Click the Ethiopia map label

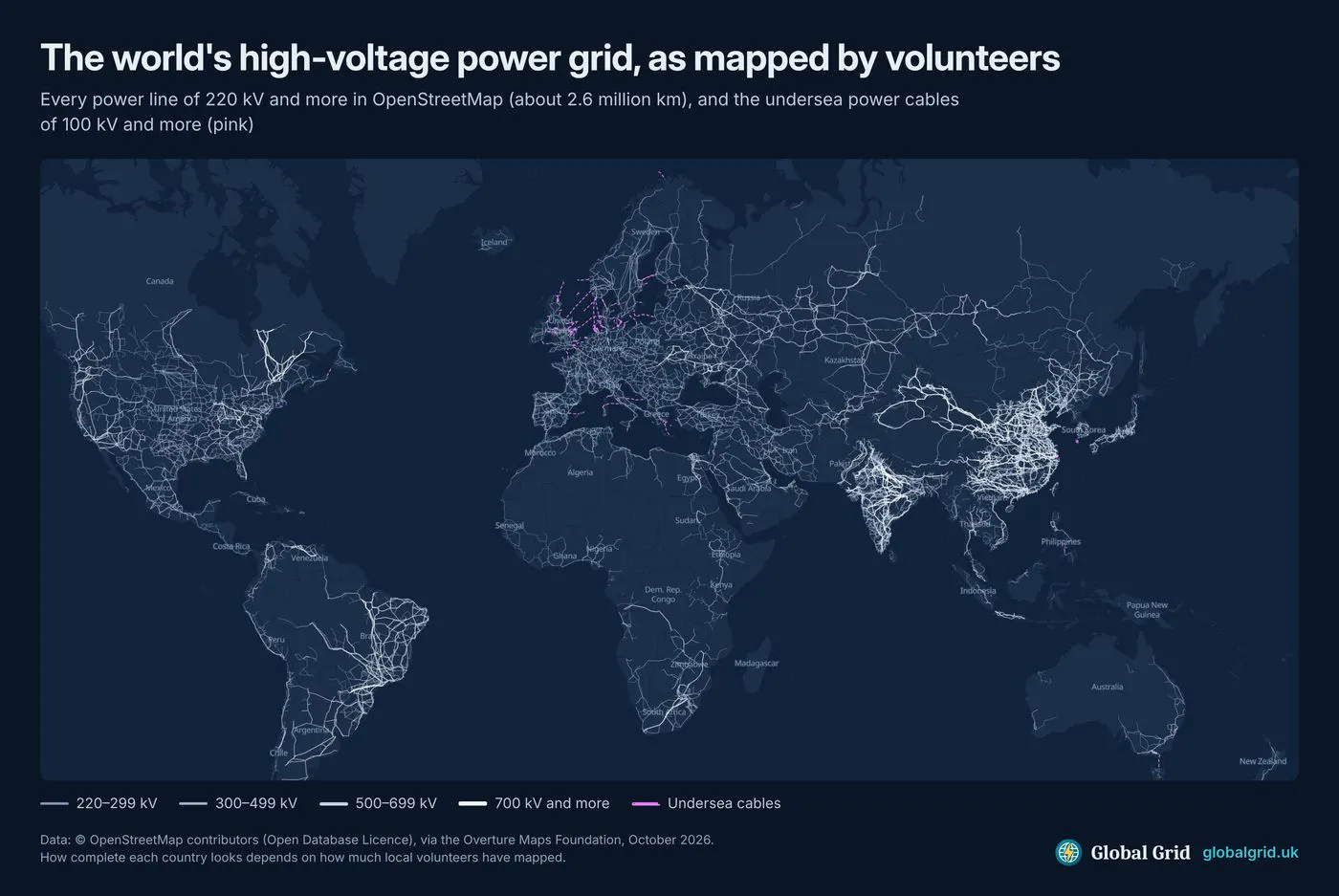pos(726,555)
